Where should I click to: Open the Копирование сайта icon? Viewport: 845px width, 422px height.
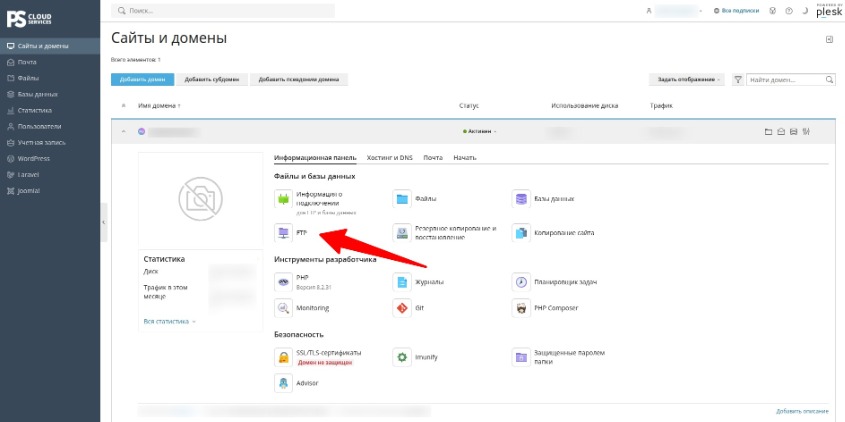click(521, 233)
